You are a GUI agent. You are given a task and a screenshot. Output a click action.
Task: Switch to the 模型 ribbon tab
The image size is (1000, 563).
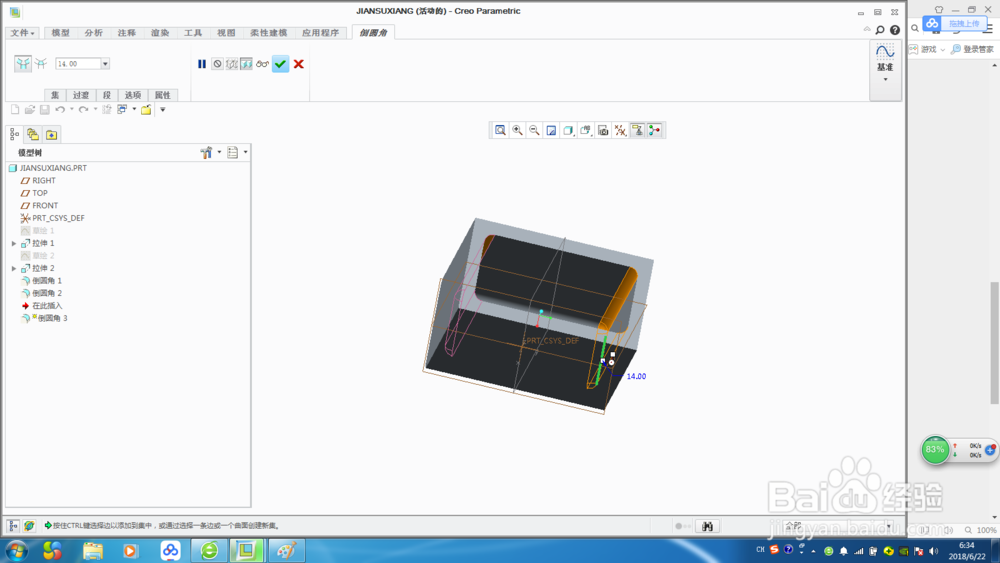[x=61, y=33]
